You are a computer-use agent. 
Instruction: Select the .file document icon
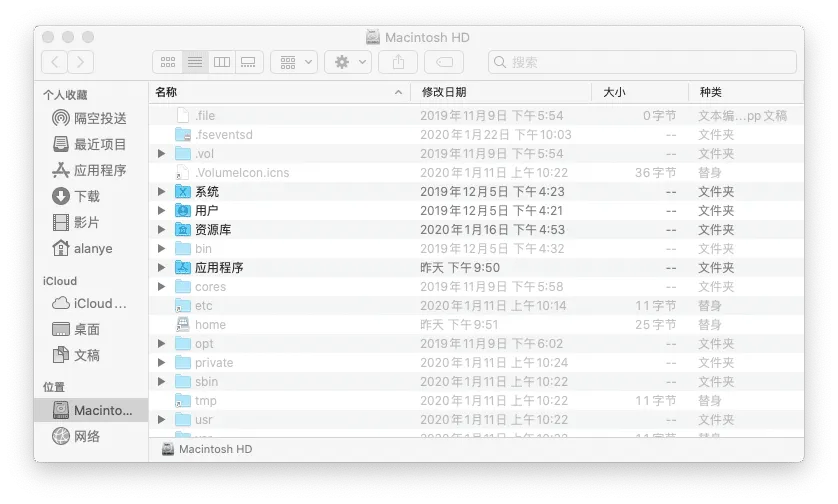point(183,115)
